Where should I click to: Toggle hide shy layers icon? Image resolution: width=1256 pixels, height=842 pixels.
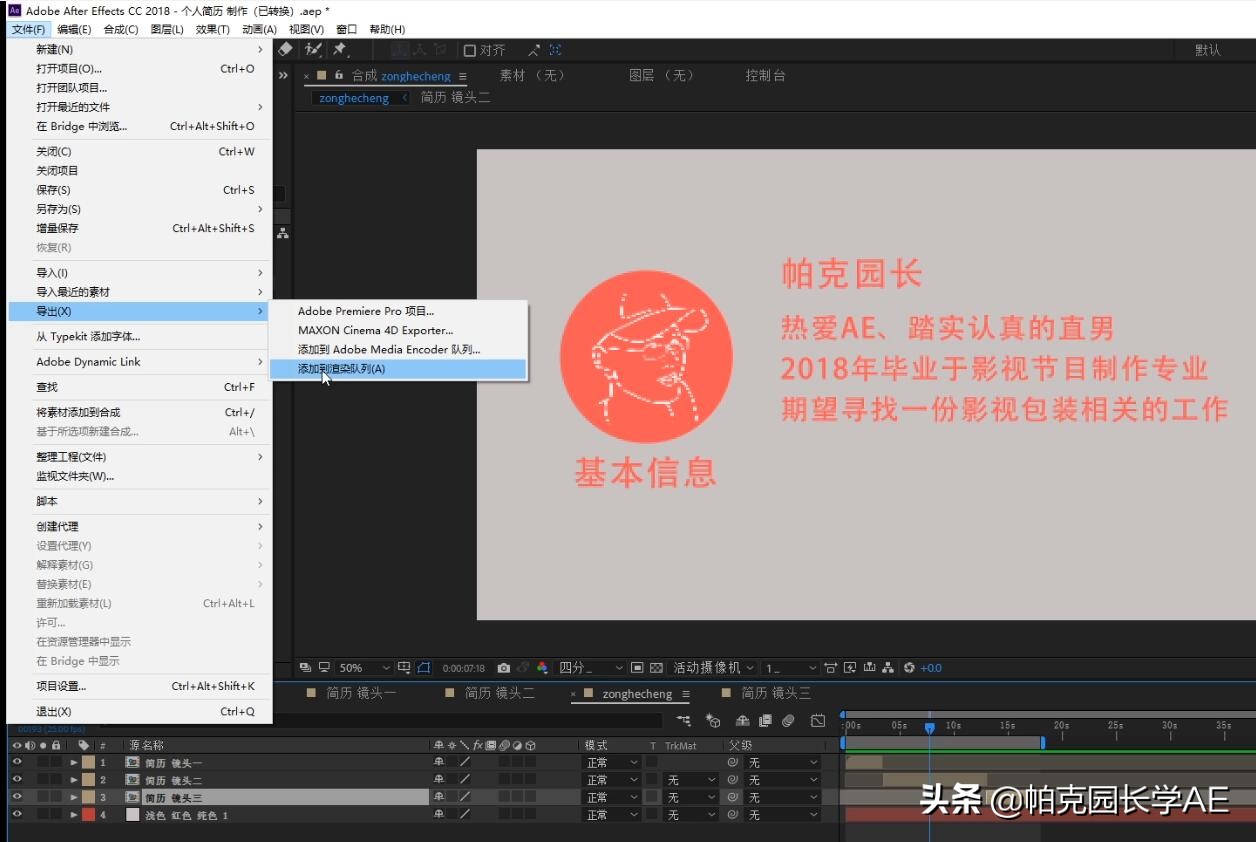click(743, 720)
